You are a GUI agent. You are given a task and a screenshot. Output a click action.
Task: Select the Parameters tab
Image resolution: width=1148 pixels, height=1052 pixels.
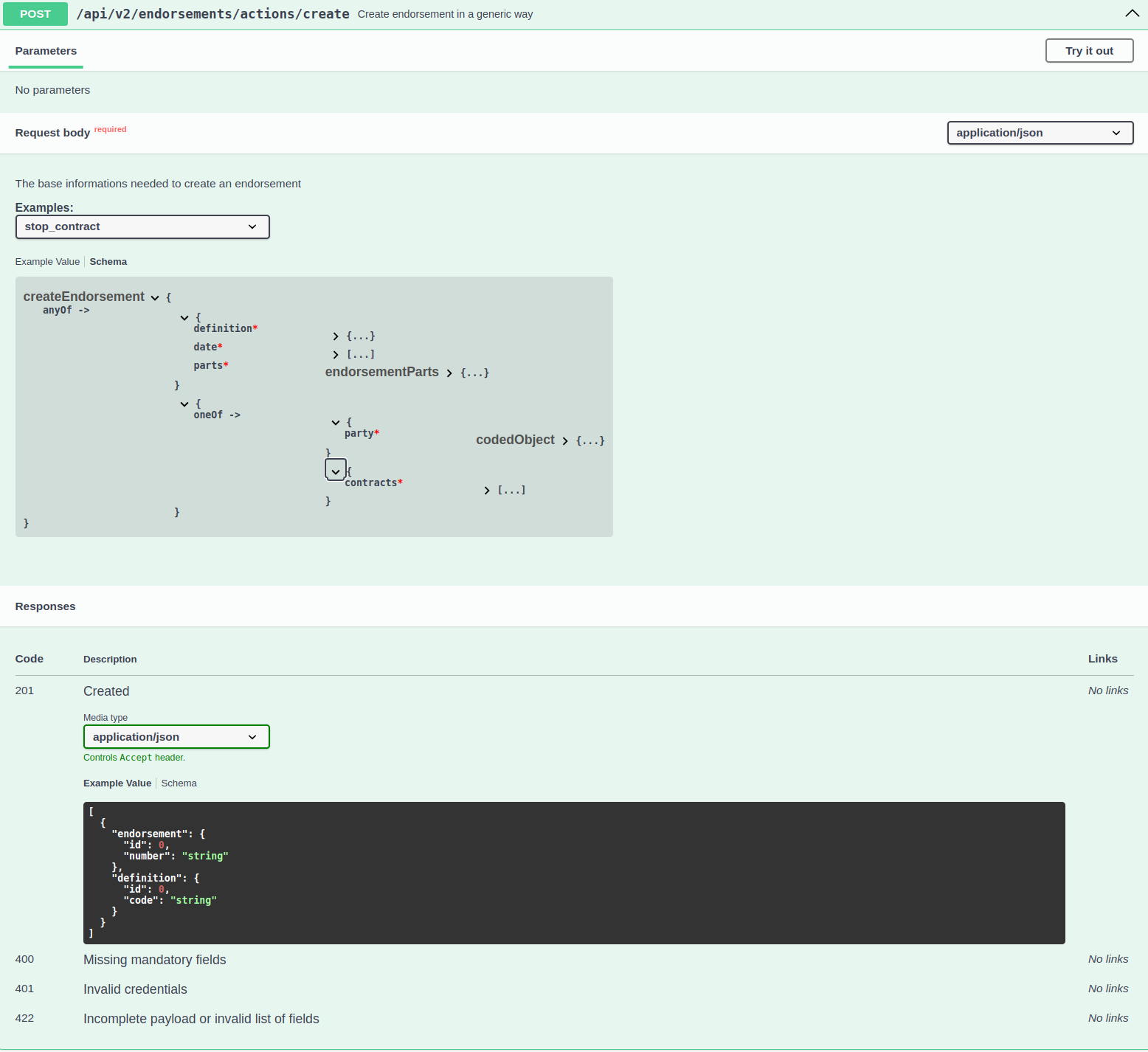[46, 51]
